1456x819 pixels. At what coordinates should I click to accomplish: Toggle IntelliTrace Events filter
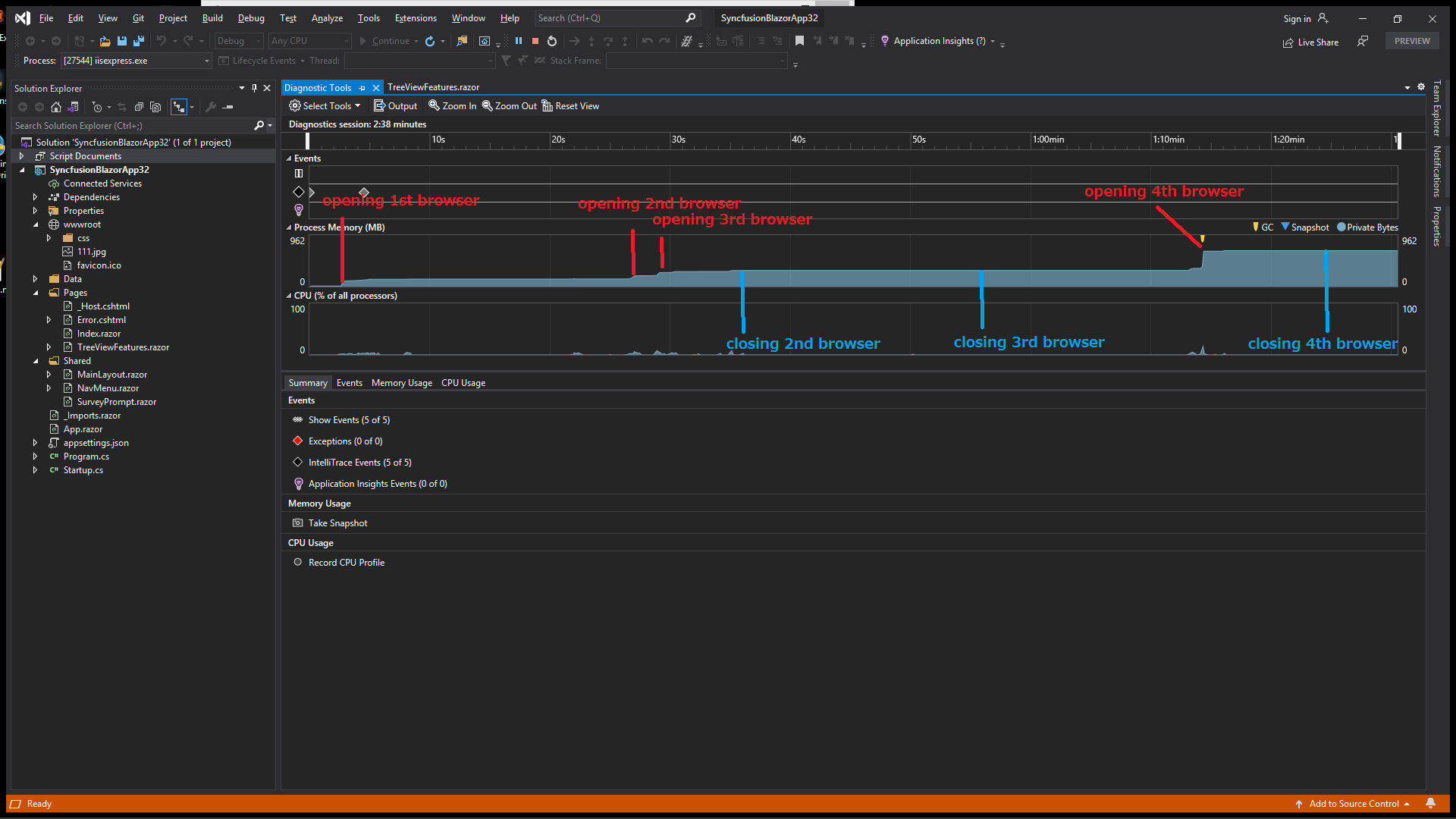[x=359, y=463]
